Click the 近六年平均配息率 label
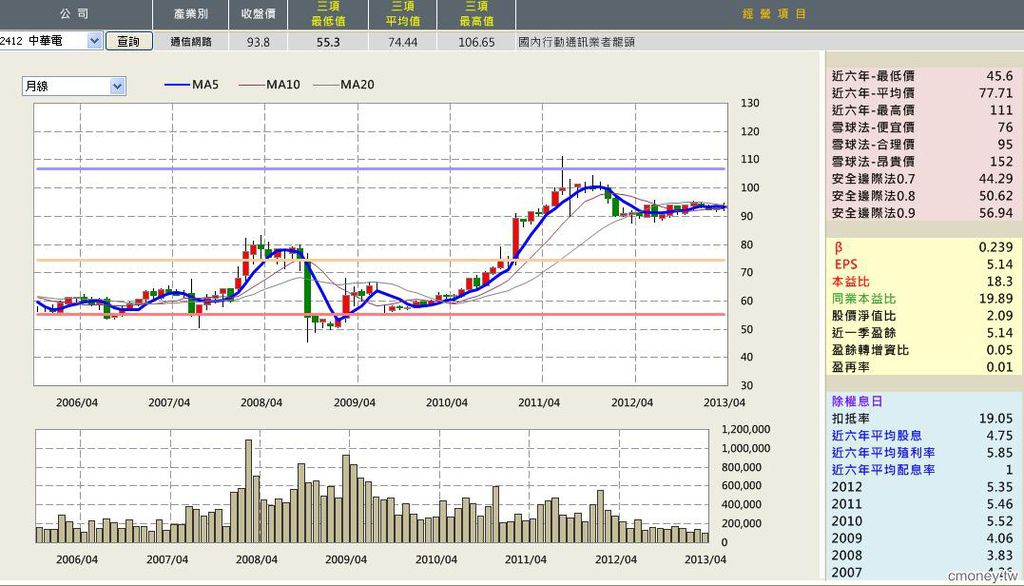 [x=884, y=469]
